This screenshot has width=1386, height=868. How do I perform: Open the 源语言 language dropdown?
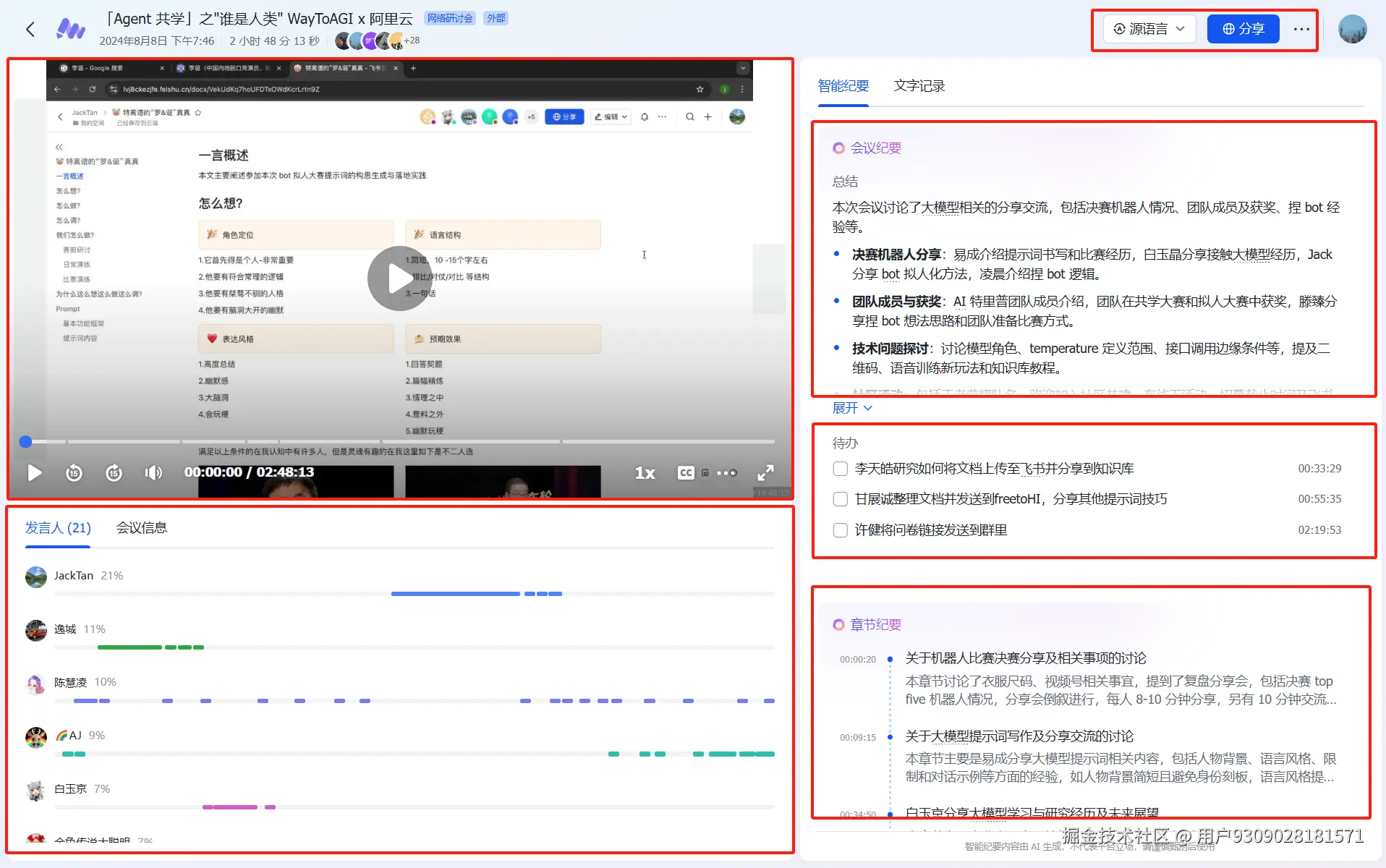(1149, 29)
